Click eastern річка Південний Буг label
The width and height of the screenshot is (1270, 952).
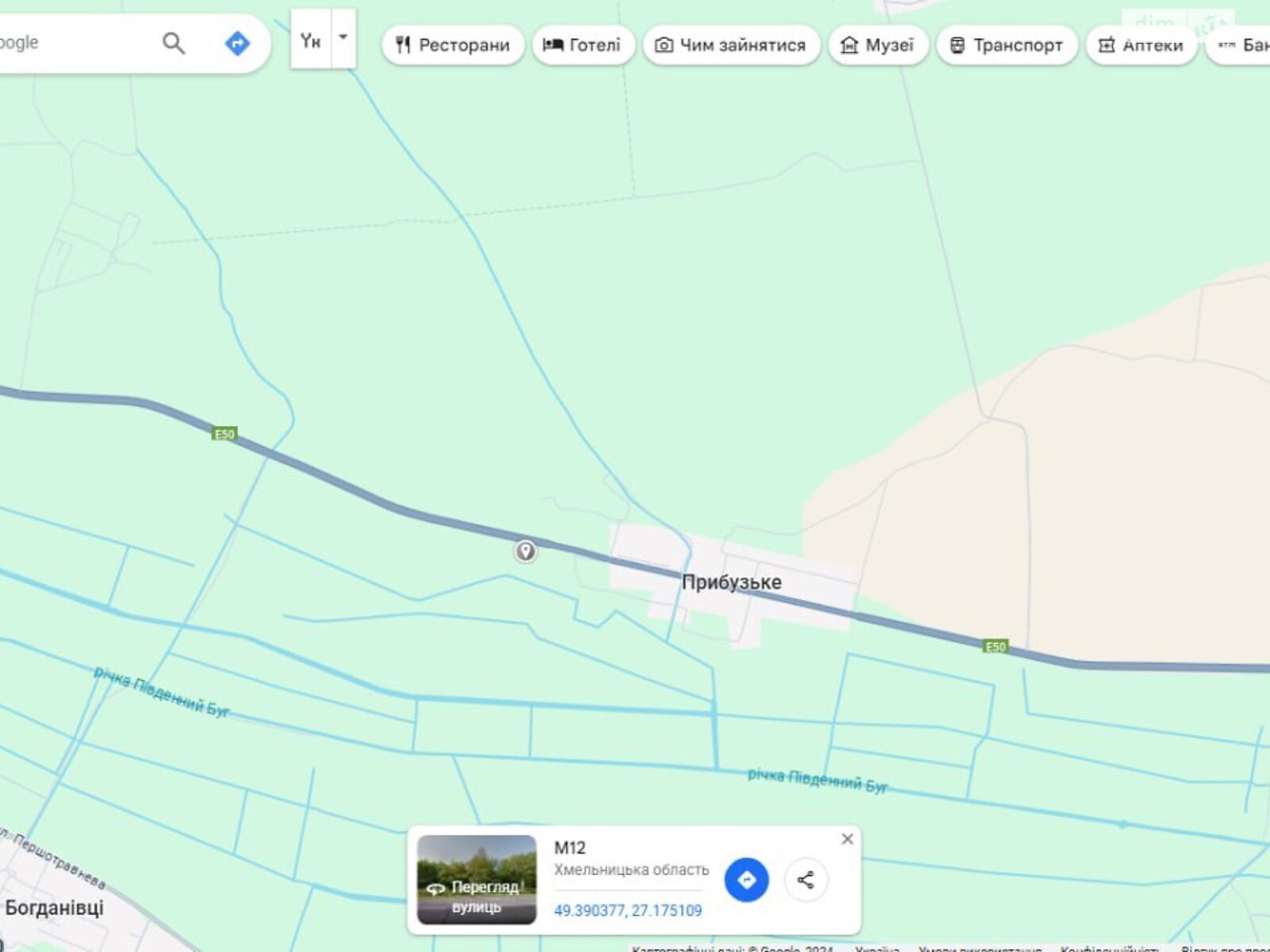point(818,780)
